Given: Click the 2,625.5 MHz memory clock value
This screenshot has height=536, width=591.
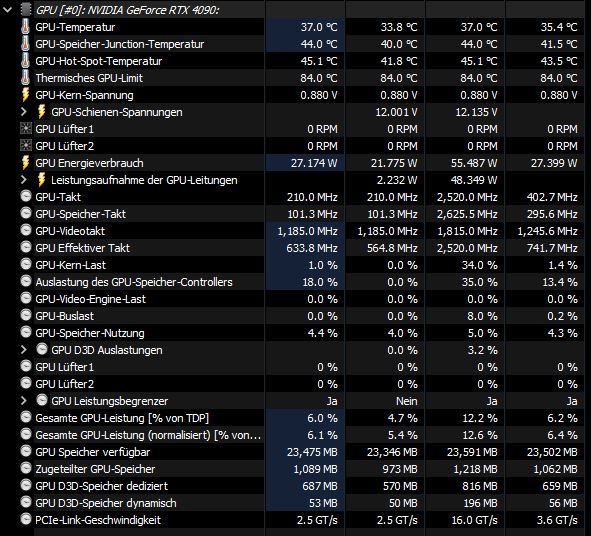Looking at the screenshot, I should (467, 214).
